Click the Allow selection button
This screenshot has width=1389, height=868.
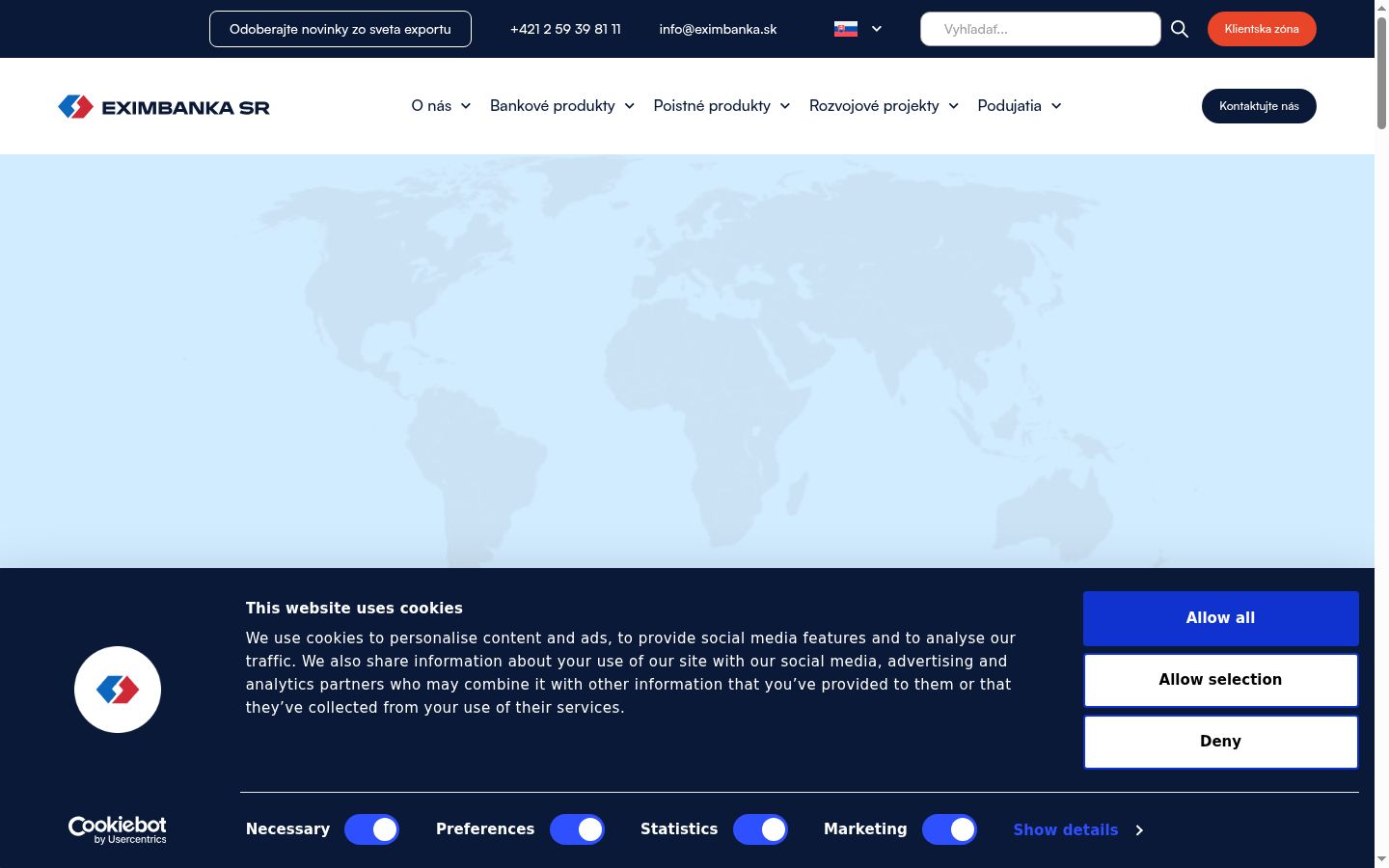click(1220, 680)
